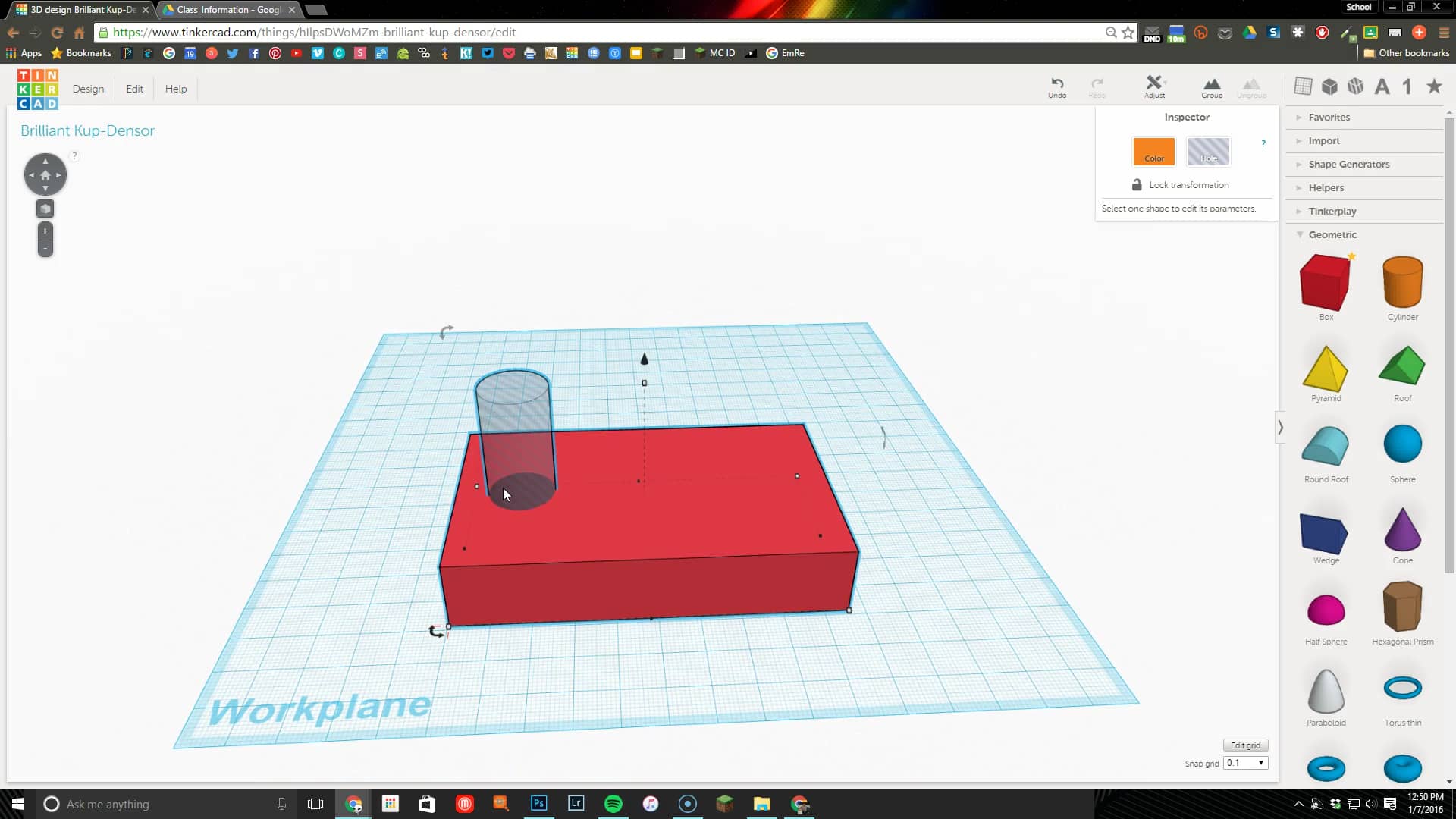Click the Home view icon on navigation cube
The height and width of the screenshot is (819, 1456).
click(45, 174)
